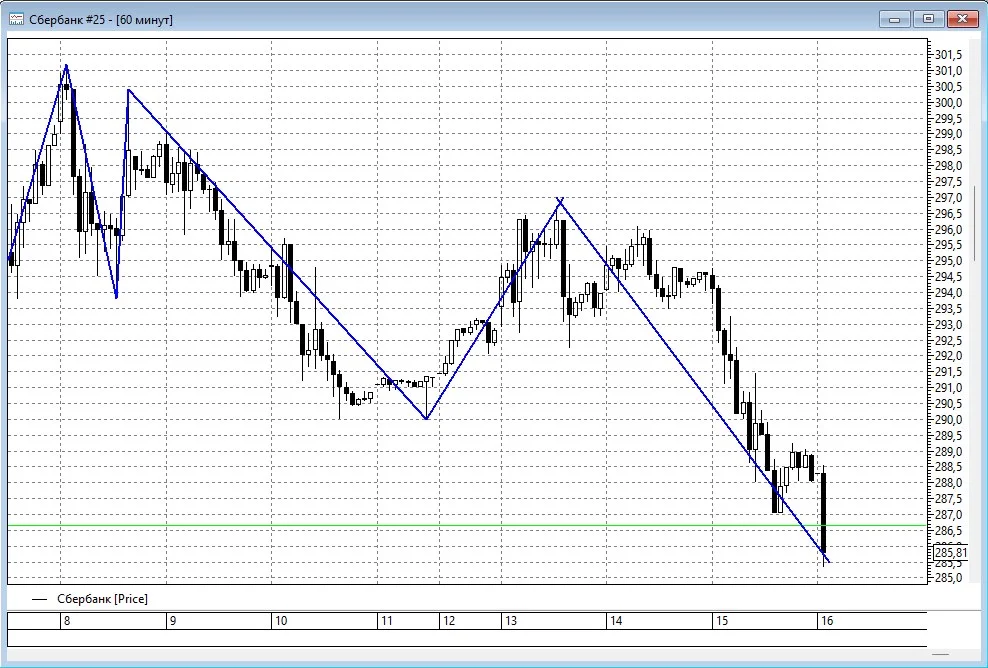Click price axis value 295,0
The height and width of the screenshot is (668, 988).
pos(948,261)
